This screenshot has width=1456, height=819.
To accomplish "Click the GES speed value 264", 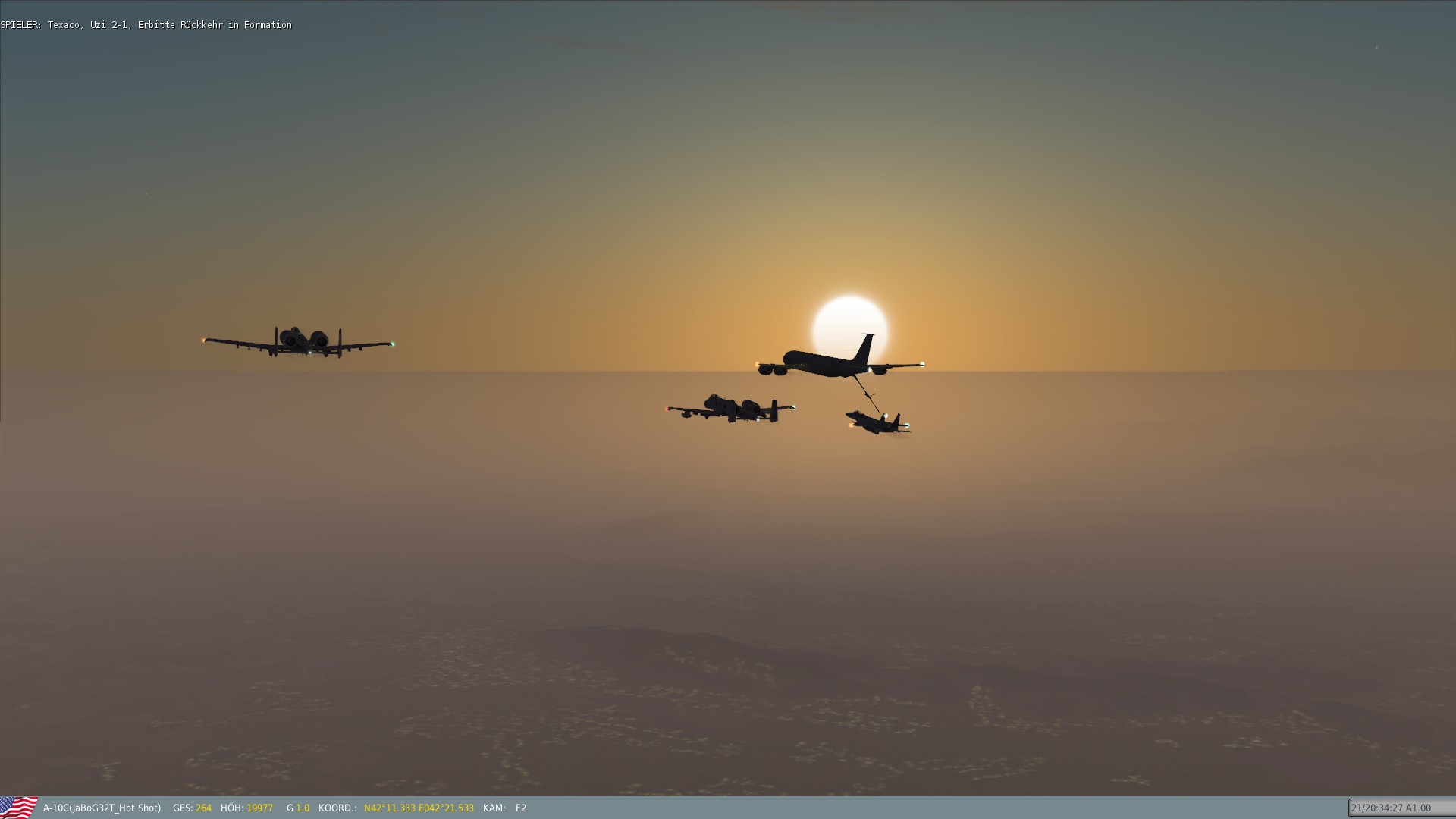I will click(x=203, y=808).
